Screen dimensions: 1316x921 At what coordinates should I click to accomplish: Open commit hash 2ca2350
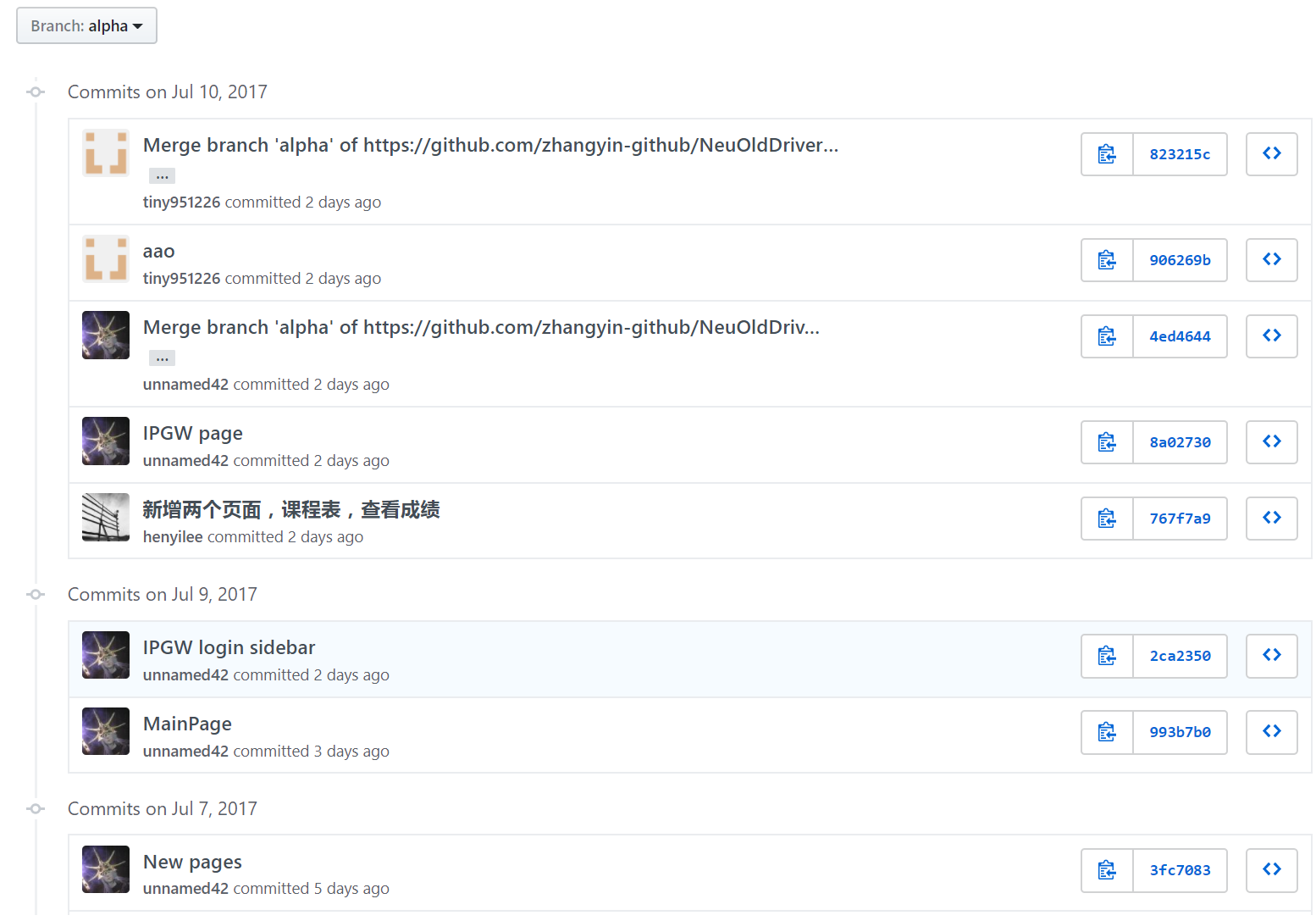click(x=1180, y=656)
